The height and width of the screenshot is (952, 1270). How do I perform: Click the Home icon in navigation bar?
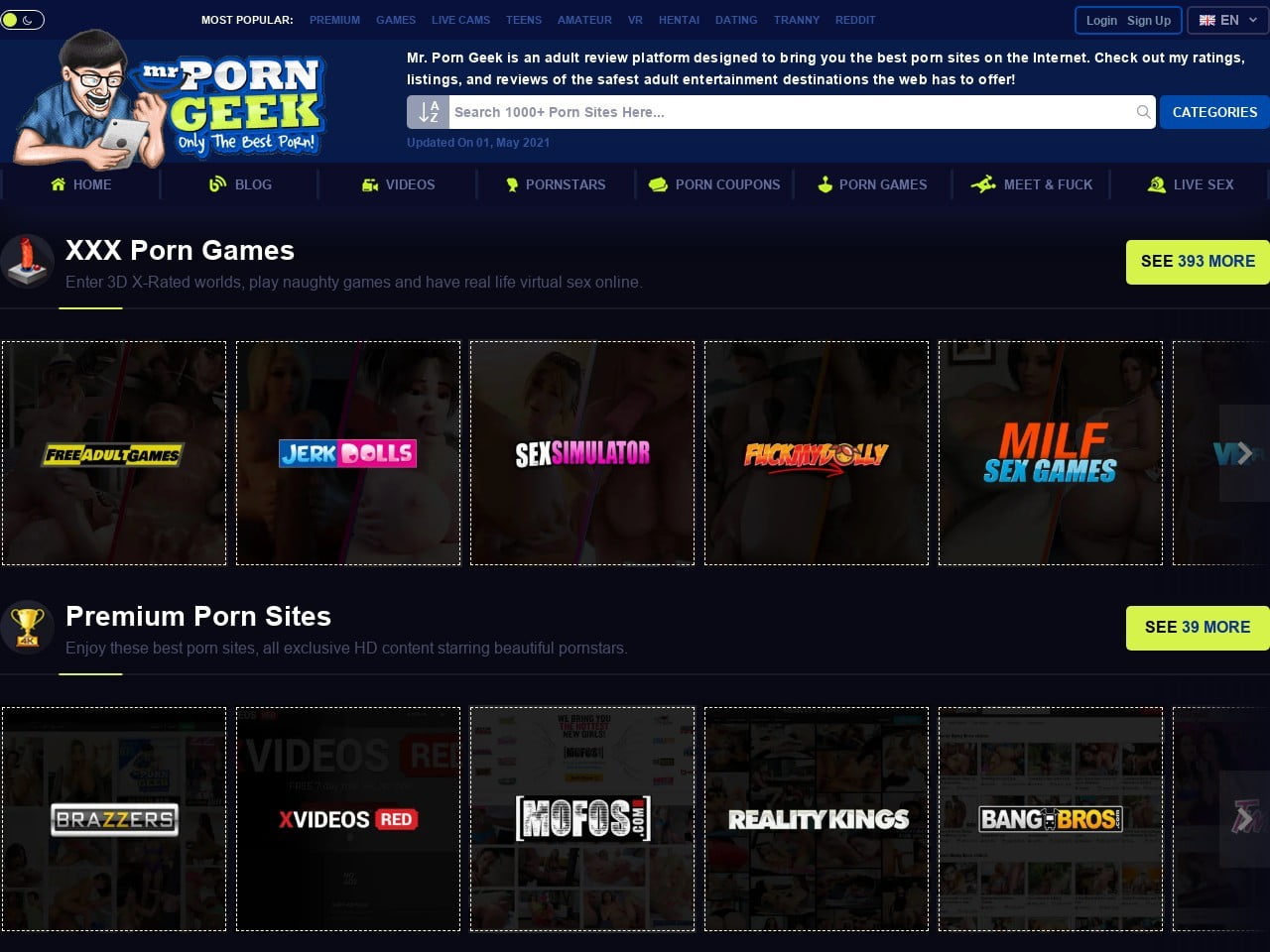(x=59, y=184)
